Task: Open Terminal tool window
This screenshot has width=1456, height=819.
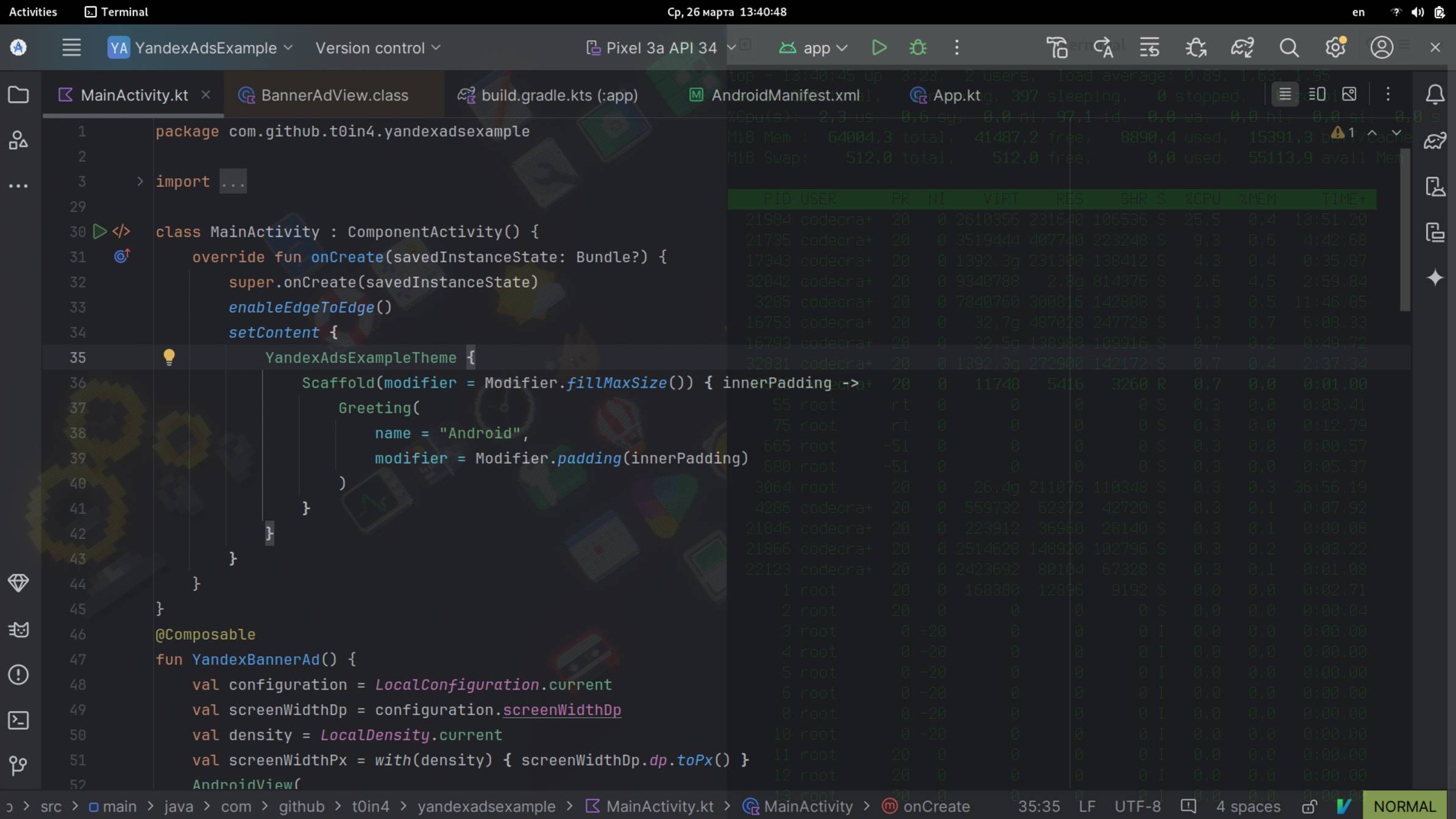Action: (18, 721)
